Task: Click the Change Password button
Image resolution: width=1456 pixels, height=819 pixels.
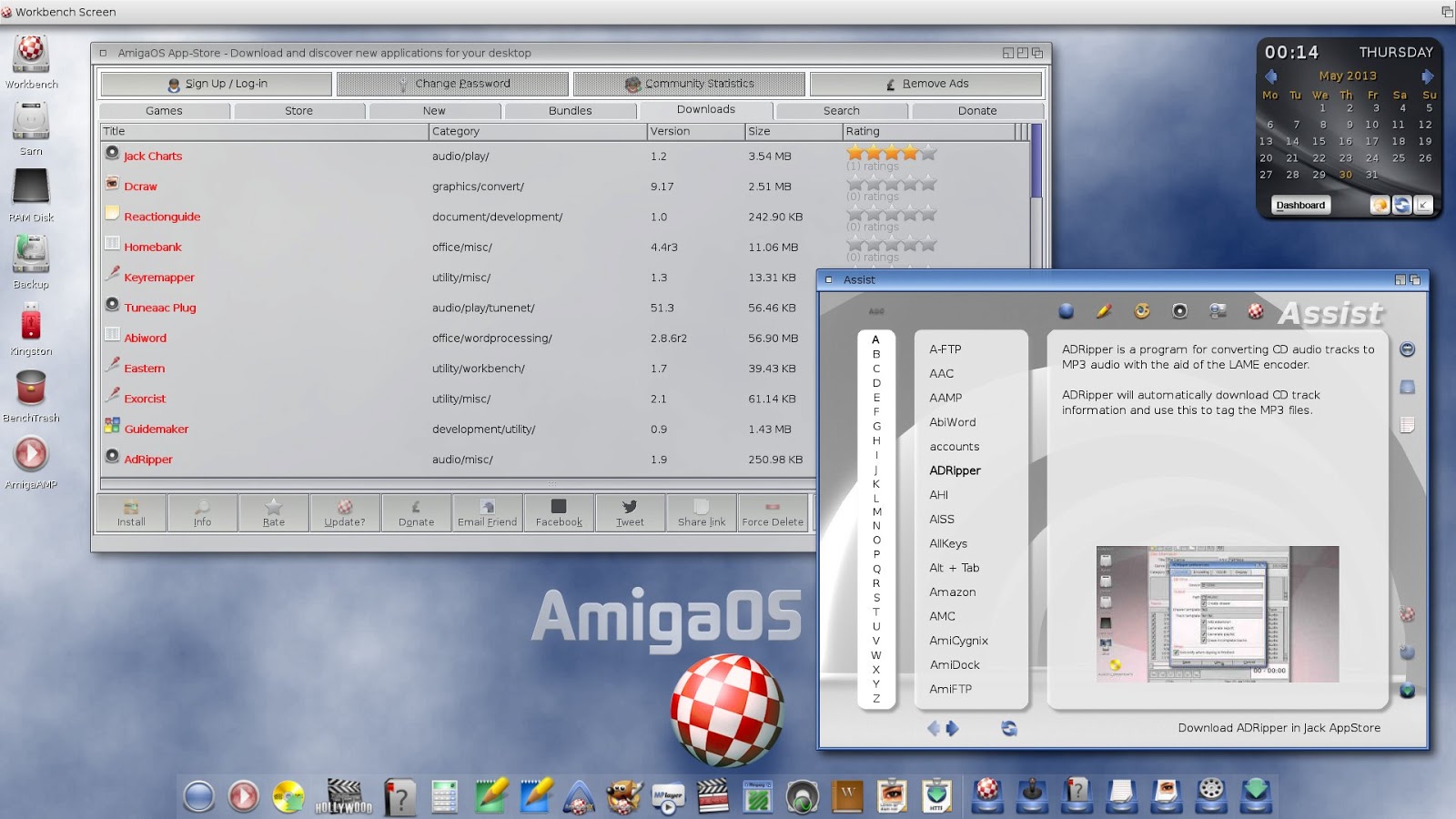Action: [x=453, y=84]
